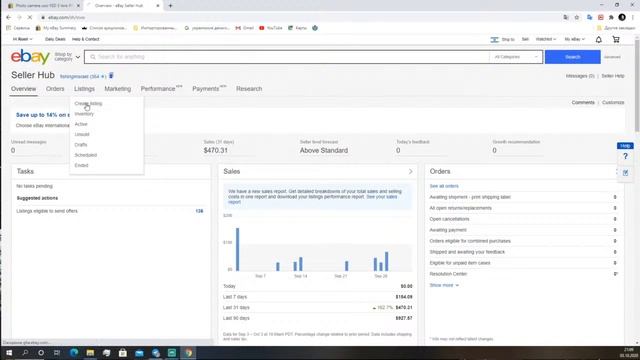This screenshot has height=360, width=640.
Task: Click into Search for anything field
Action: pyautogui.click(x=287, y=57)
